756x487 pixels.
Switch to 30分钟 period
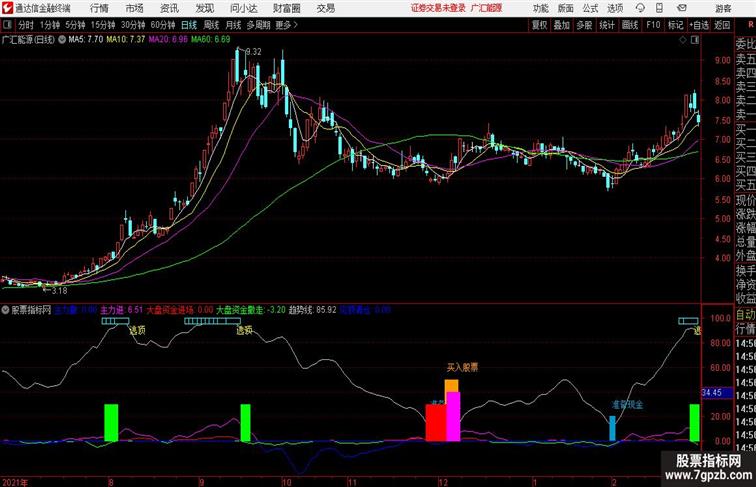(133, 25)
